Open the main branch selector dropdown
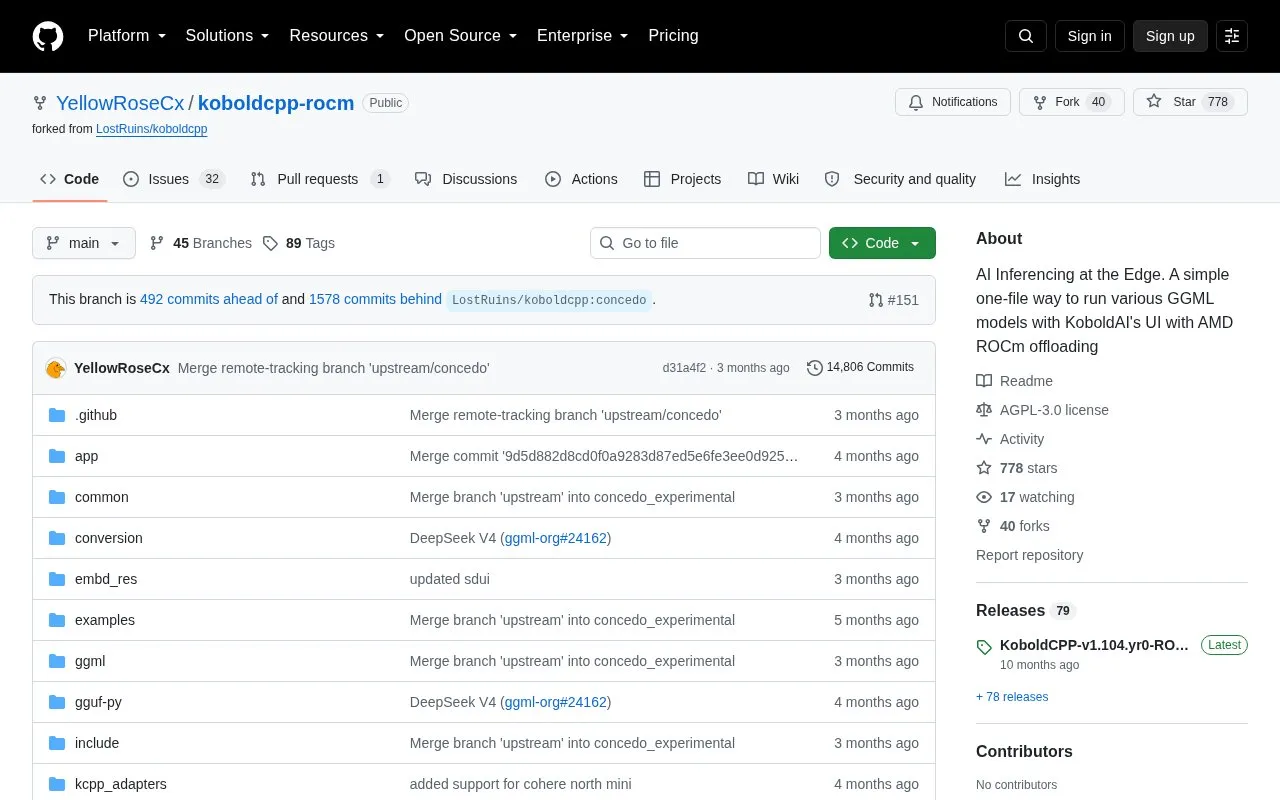Viewport: 1280px width, 800px height. [x=84, y=243]
